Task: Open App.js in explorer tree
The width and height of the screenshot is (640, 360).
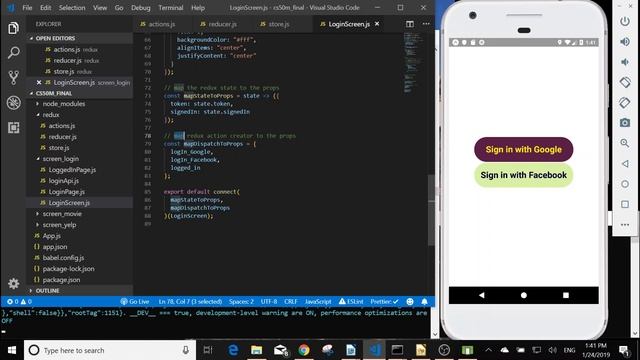Action: [x=51, y=236]
